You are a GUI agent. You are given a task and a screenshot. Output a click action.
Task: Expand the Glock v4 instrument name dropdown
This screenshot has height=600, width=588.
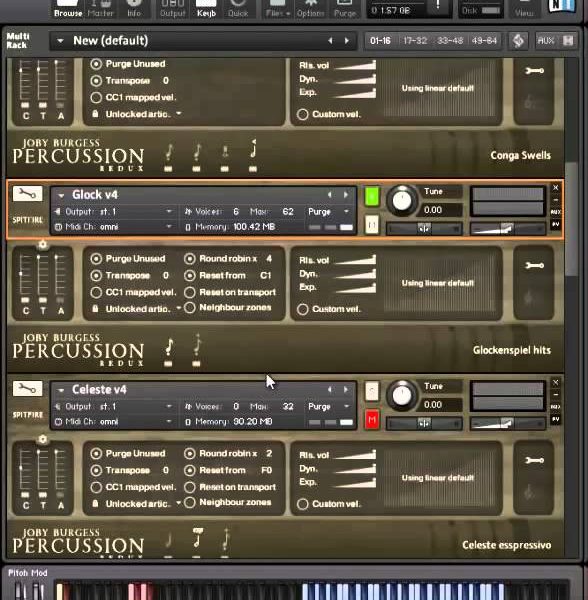tap(61, 195)
